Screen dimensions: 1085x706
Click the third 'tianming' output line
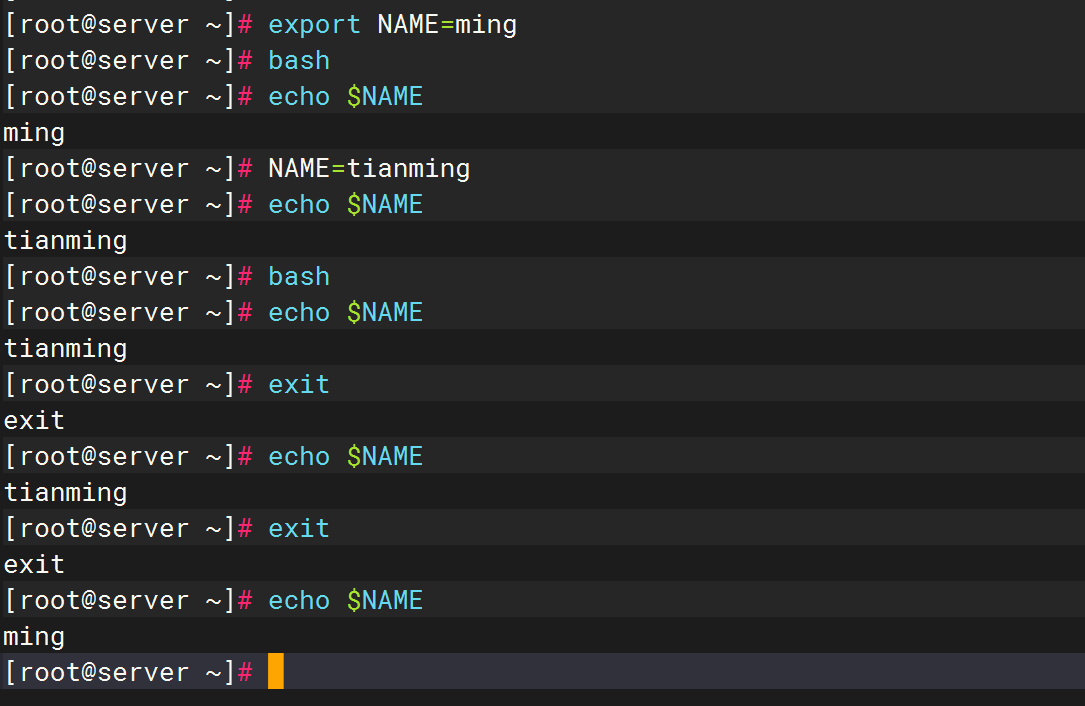click(66, 492)
